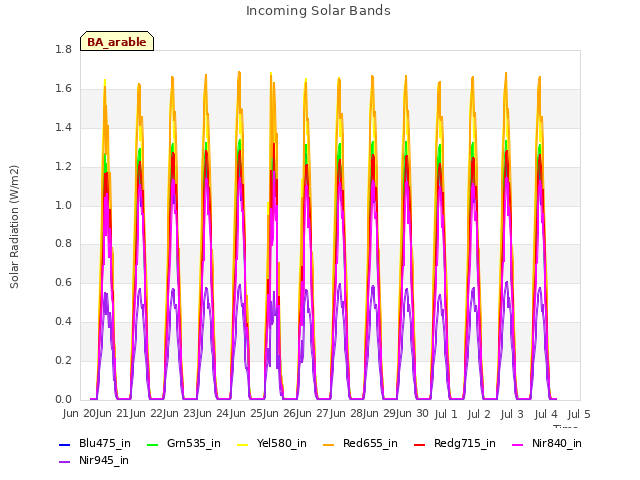Screen dimensions: 640x480
Task: Click the yellow Yel580_in legend color marker
Action: pos(243,444)
